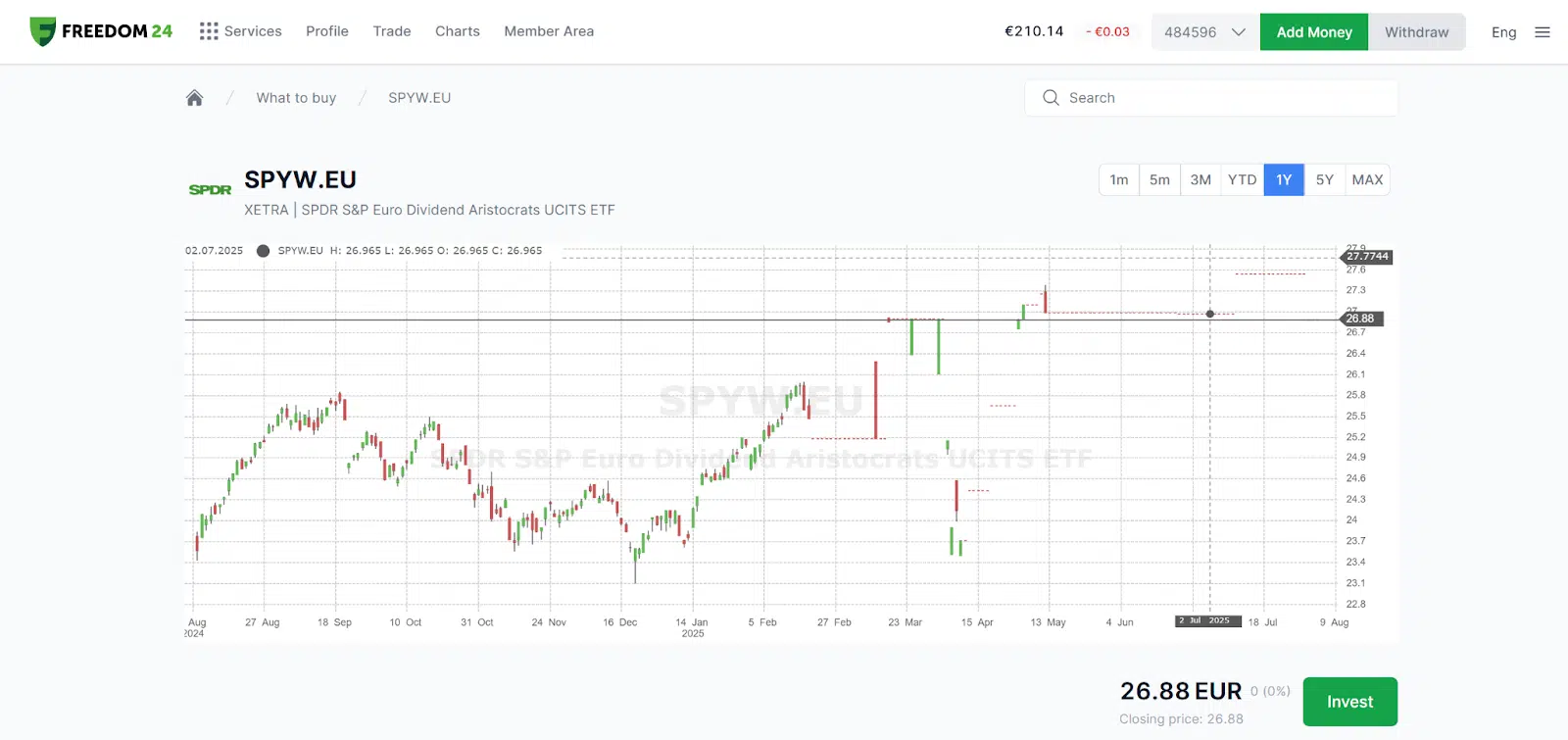Click the 0 (0%) change indicator

click(1270, 691)
